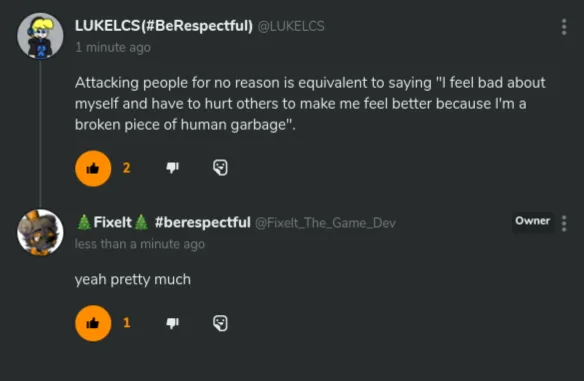Click the thread line connecting the comments

tap(40, 134)
